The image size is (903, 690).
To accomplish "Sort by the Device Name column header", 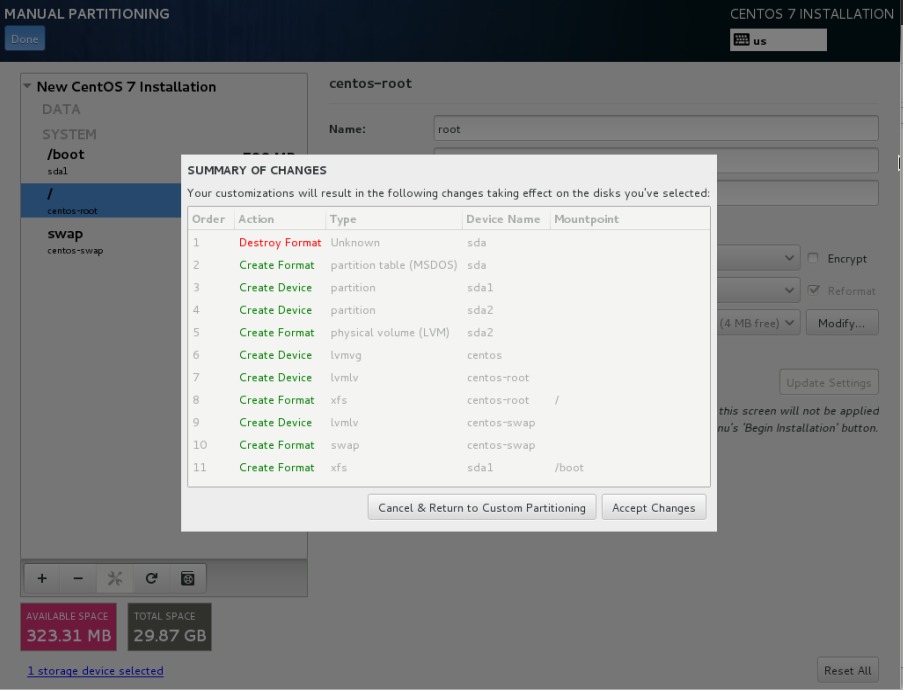I will pyautogui.click(x=506, y=219).
